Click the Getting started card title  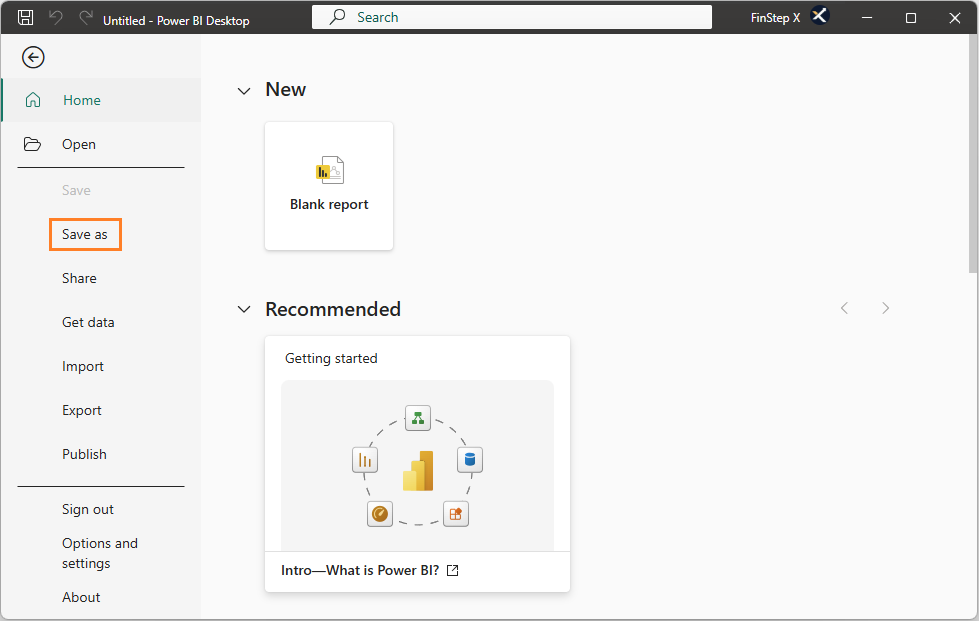point(332,358)
